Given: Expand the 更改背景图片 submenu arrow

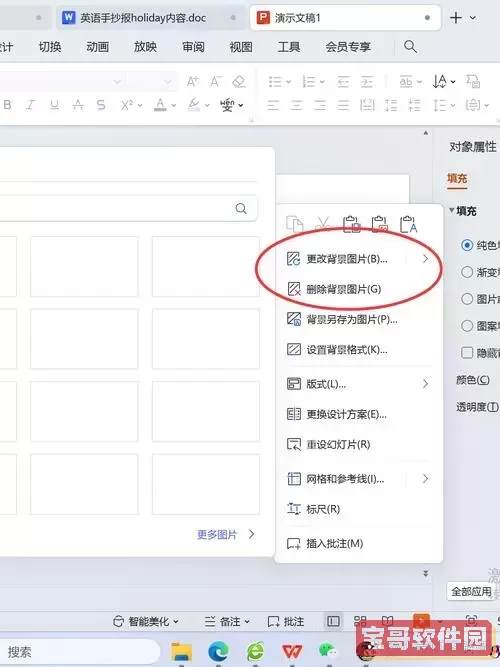Looking at the screenshot, I should [x=425, y=259].
